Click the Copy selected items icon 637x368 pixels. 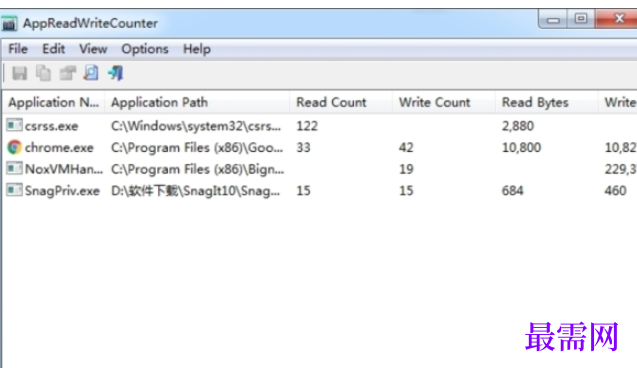pyautogui.click(x=43, y=74)
